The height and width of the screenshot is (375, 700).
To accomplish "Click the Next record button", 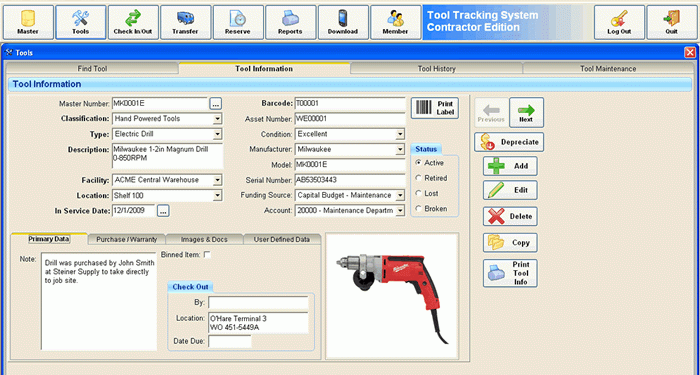I will [526, 112].
